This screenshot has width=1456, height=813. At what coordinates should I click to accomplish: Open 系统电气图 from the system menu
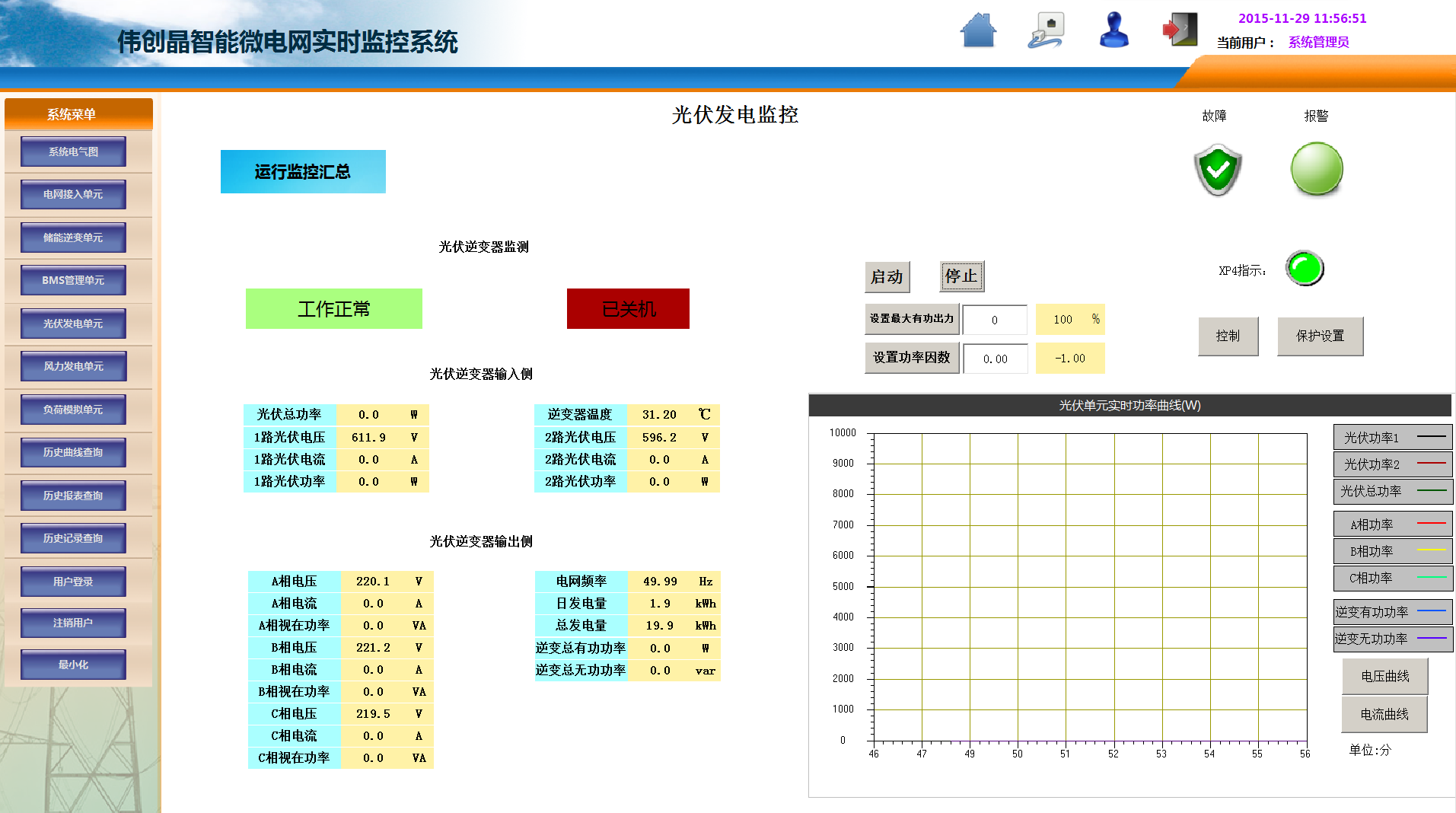click(x=73, y=151)
